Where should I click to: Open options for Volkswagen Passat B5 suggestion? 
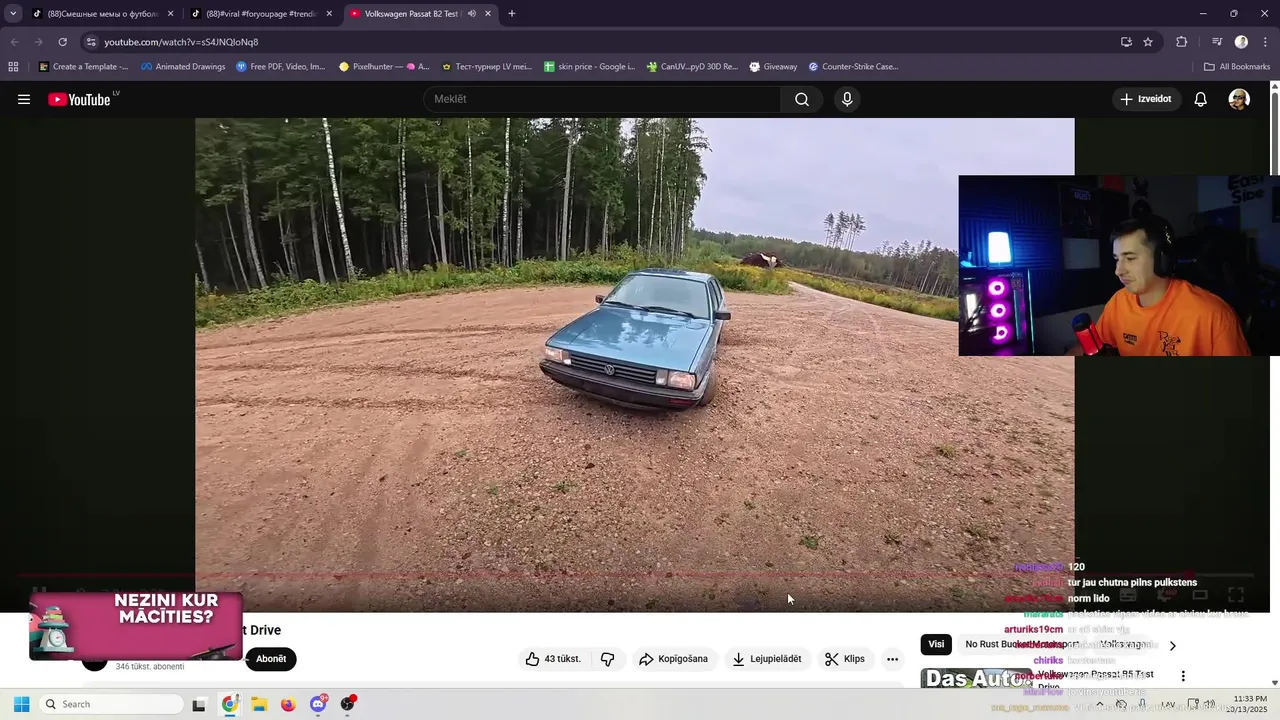[1183, 676]
